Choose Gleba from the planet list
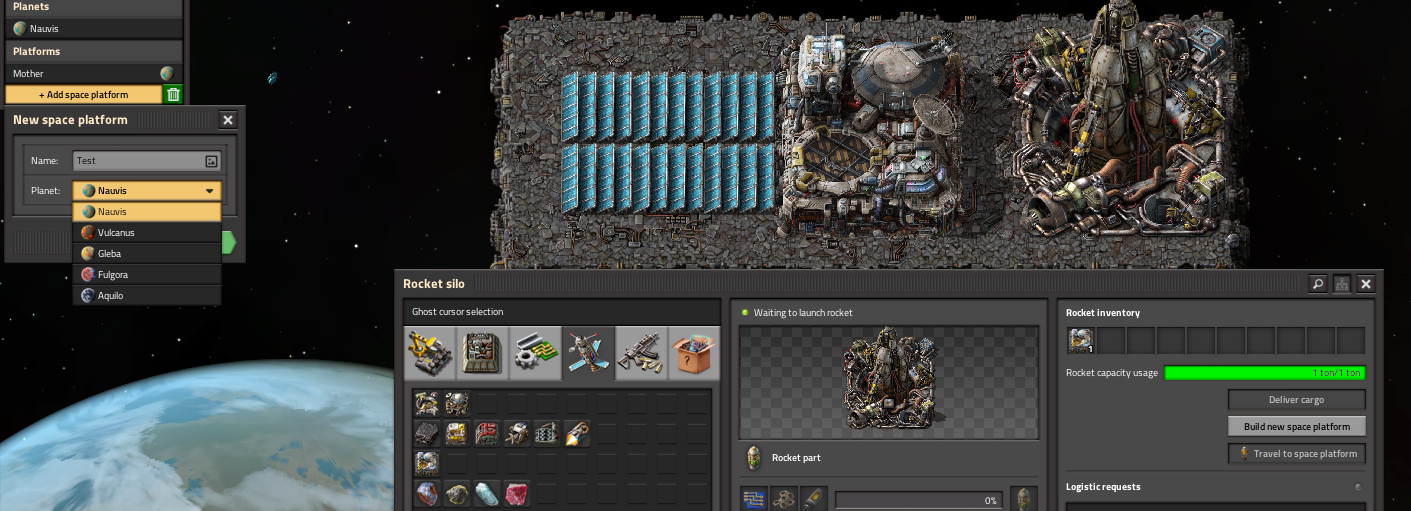 pyautogui.click(x=147, y=254)
